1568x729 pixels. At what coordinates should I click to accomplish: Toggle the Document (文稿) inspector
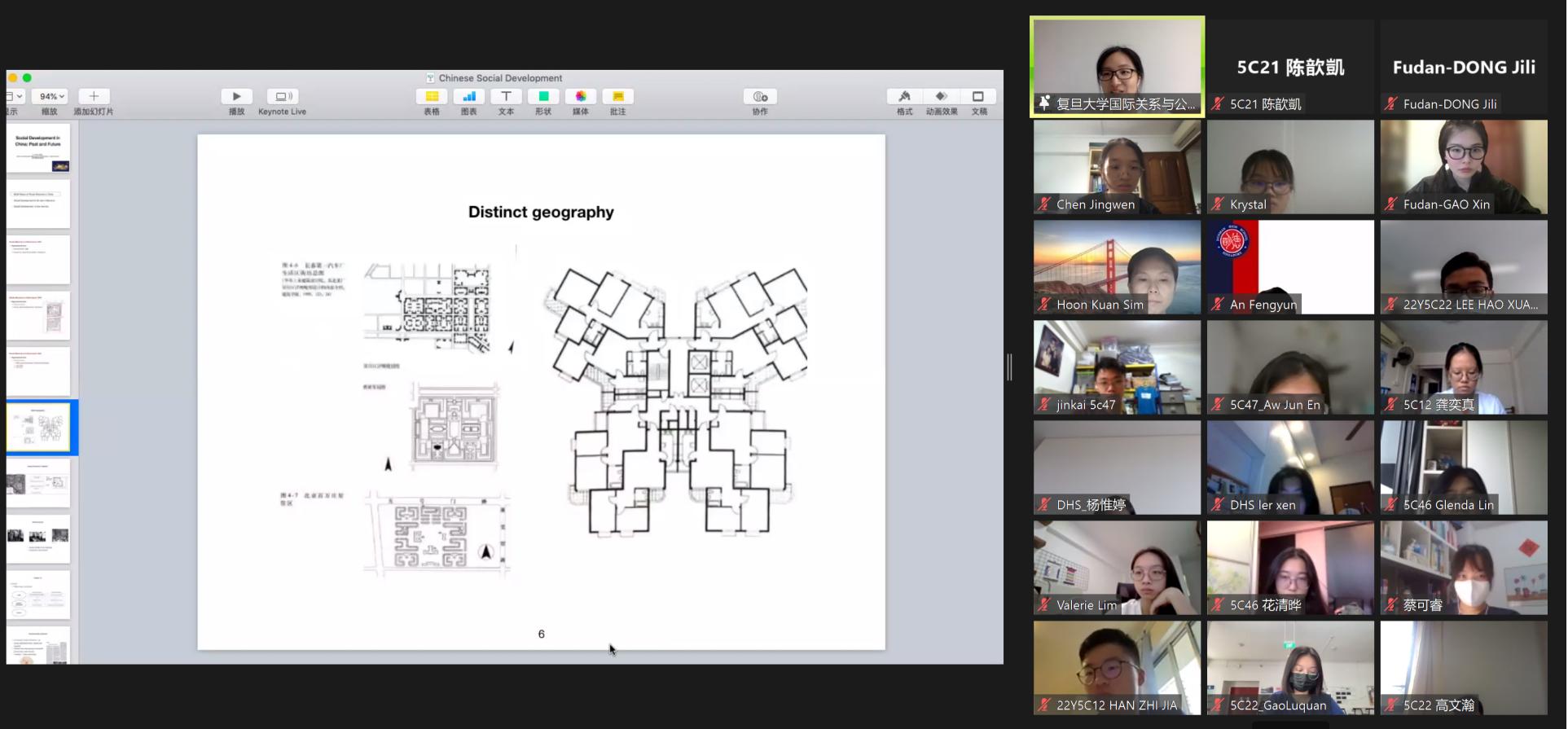point(978,96)
